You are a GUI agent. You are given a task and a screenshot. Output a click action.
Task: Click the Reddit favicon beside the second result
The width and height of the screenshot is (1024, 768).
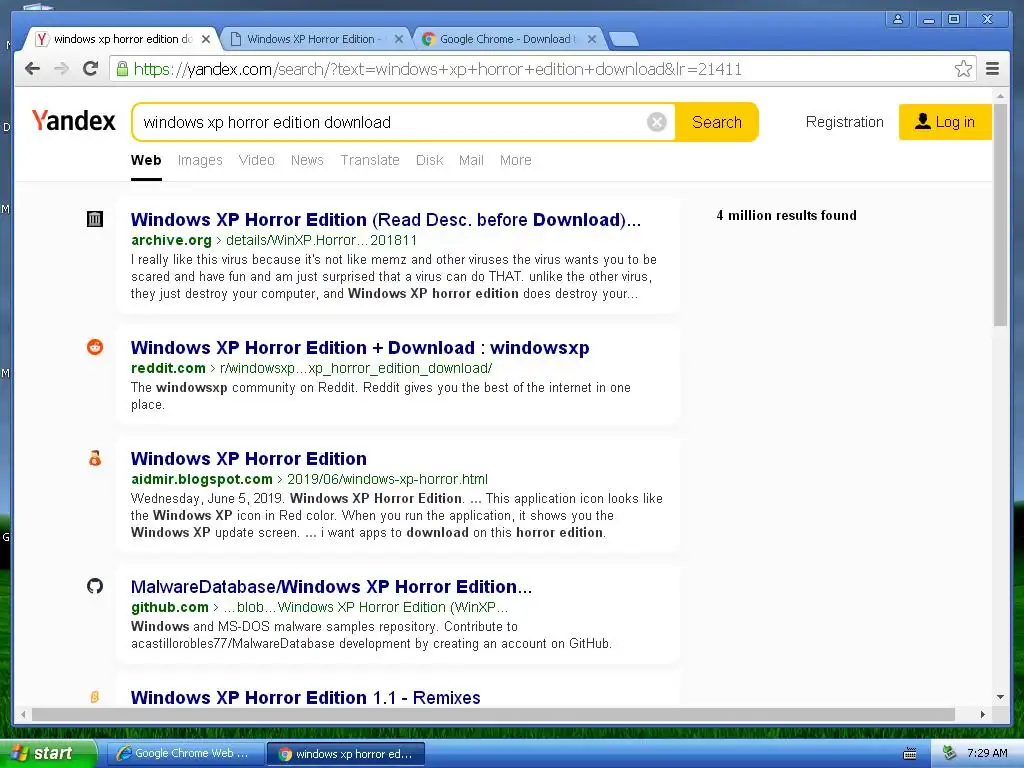click(x=95, y=347)
